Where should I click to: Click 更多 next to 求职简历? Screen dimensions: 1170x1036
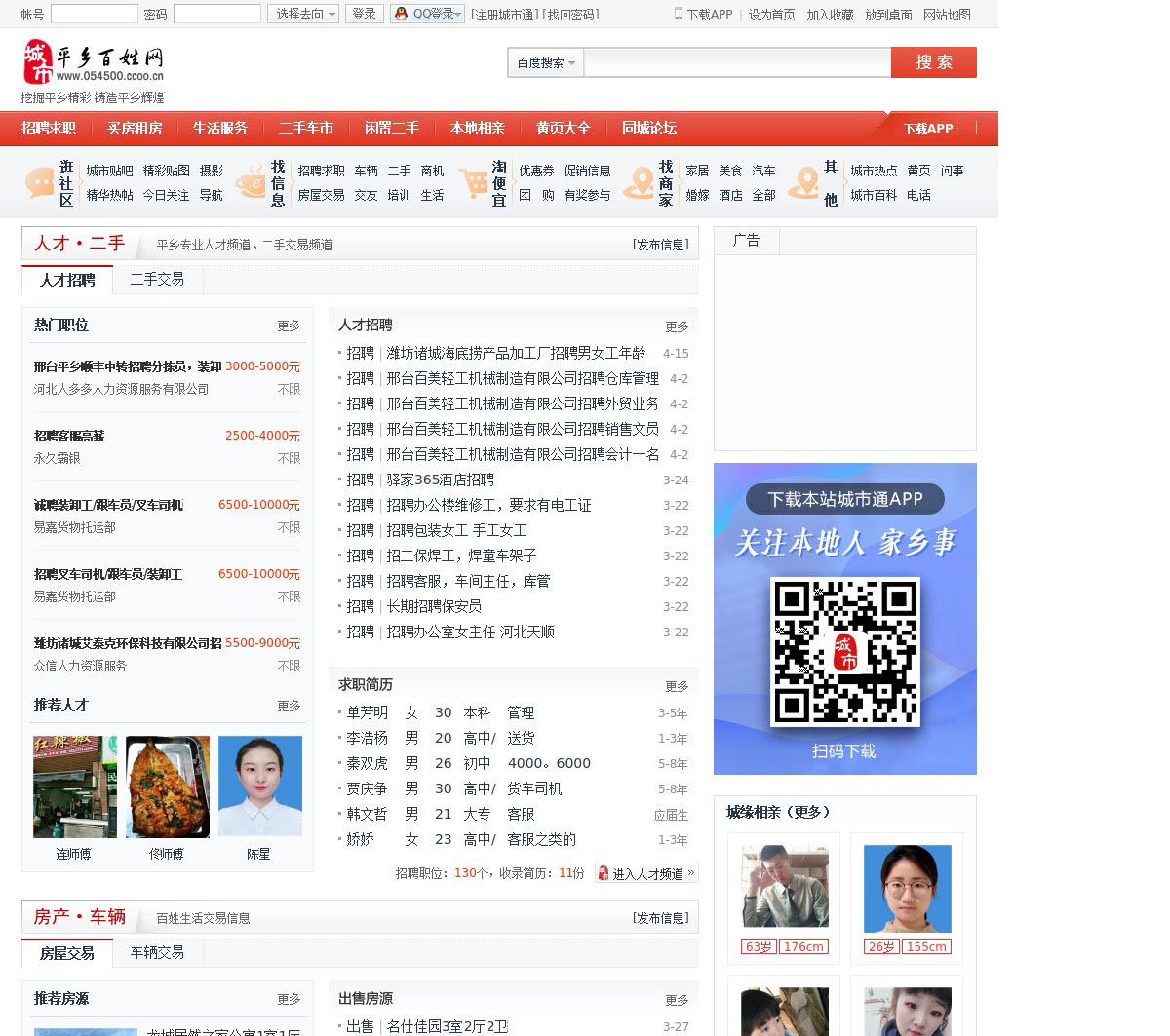coord(677,686)
